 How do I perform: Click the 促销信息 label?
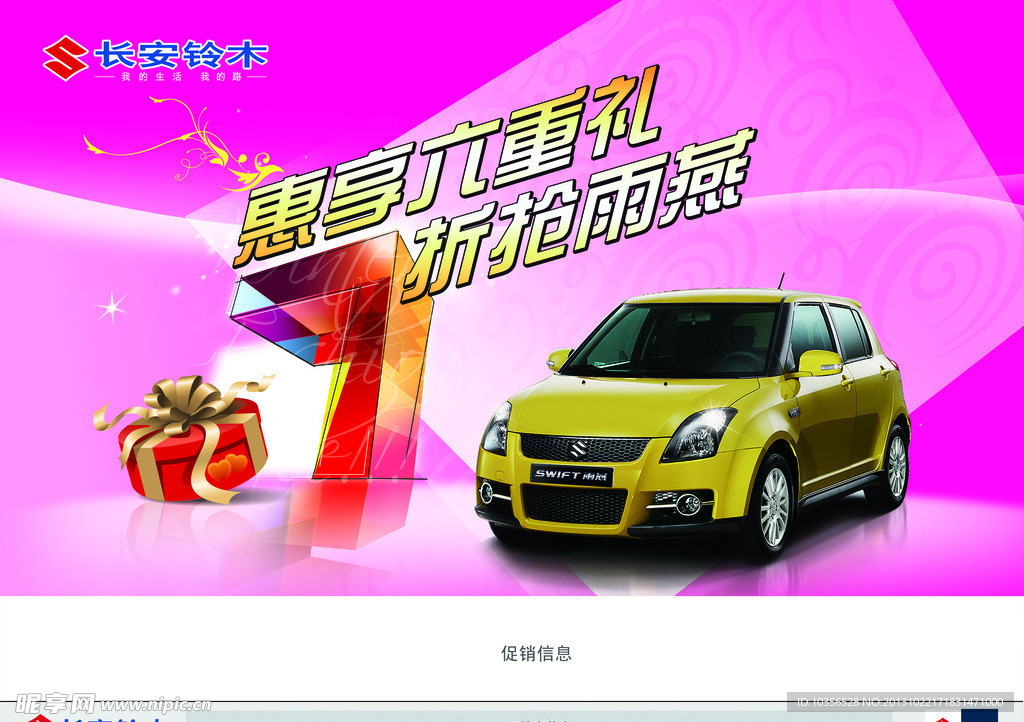click(536, 653)
